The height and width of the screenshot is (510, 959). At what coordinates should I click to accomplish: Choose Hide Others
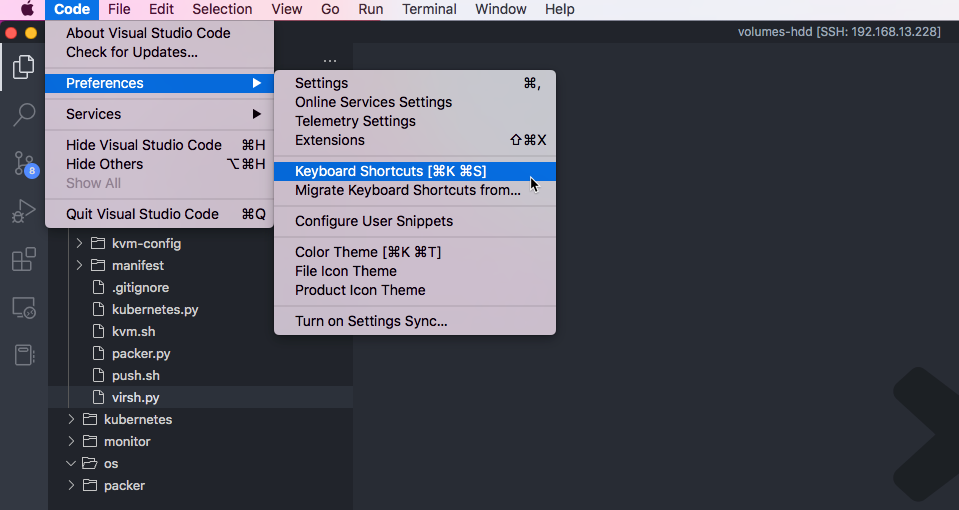[160, 164]
